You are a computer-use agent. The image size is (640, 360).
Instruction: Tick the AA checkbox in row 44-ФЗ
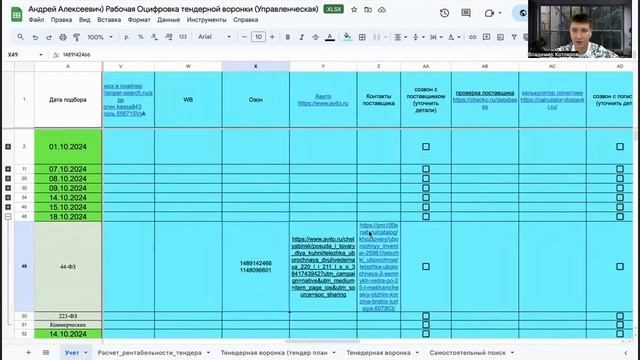tap(426, 267)
